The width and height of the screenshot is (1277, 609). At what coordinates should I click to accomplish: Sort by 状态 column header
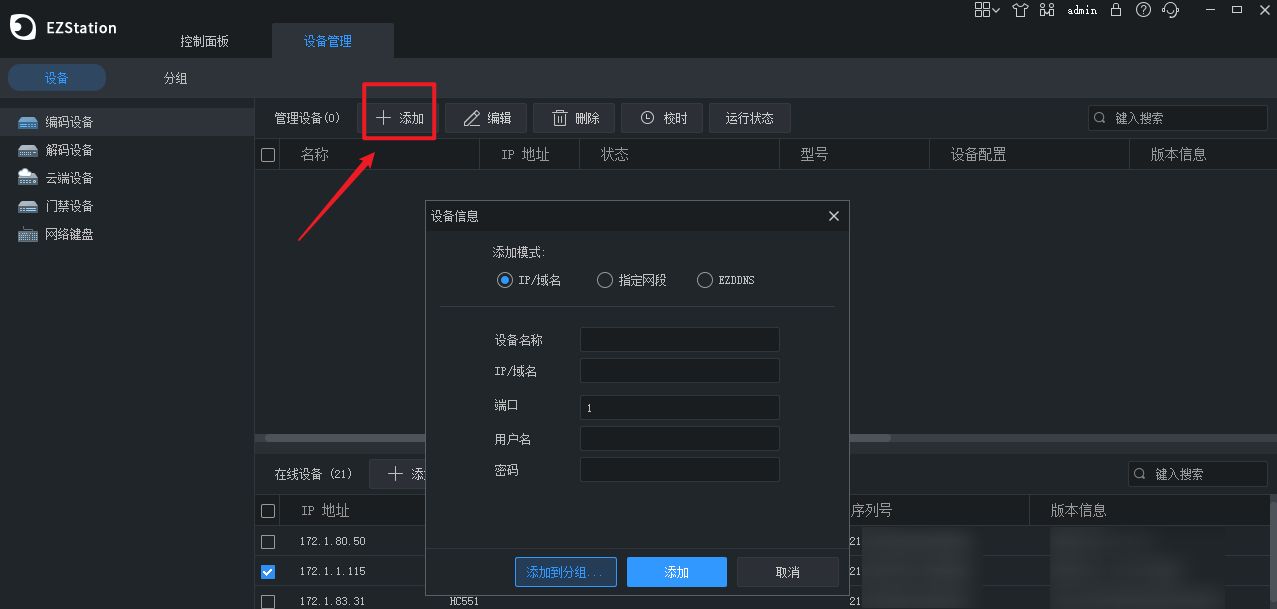(615, 155)
